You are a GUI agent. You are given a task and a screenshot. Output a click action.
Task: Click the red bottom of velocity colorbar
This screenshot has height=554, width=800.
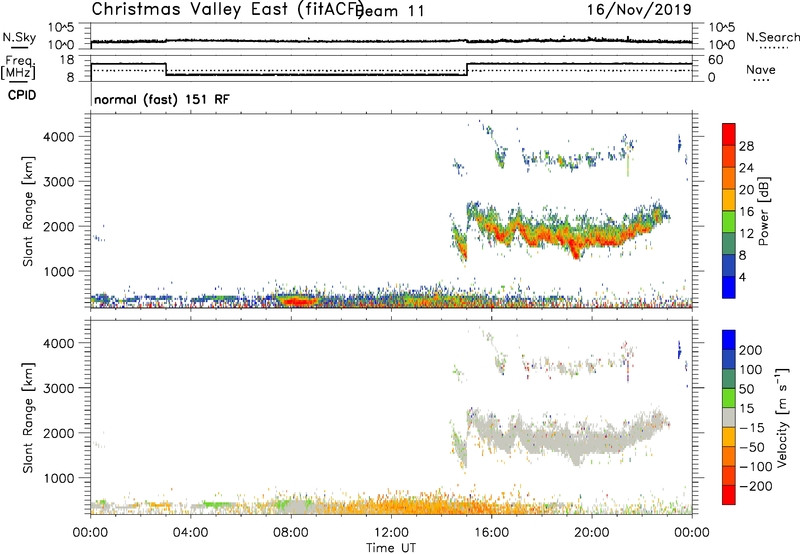[x=729, y=495]
